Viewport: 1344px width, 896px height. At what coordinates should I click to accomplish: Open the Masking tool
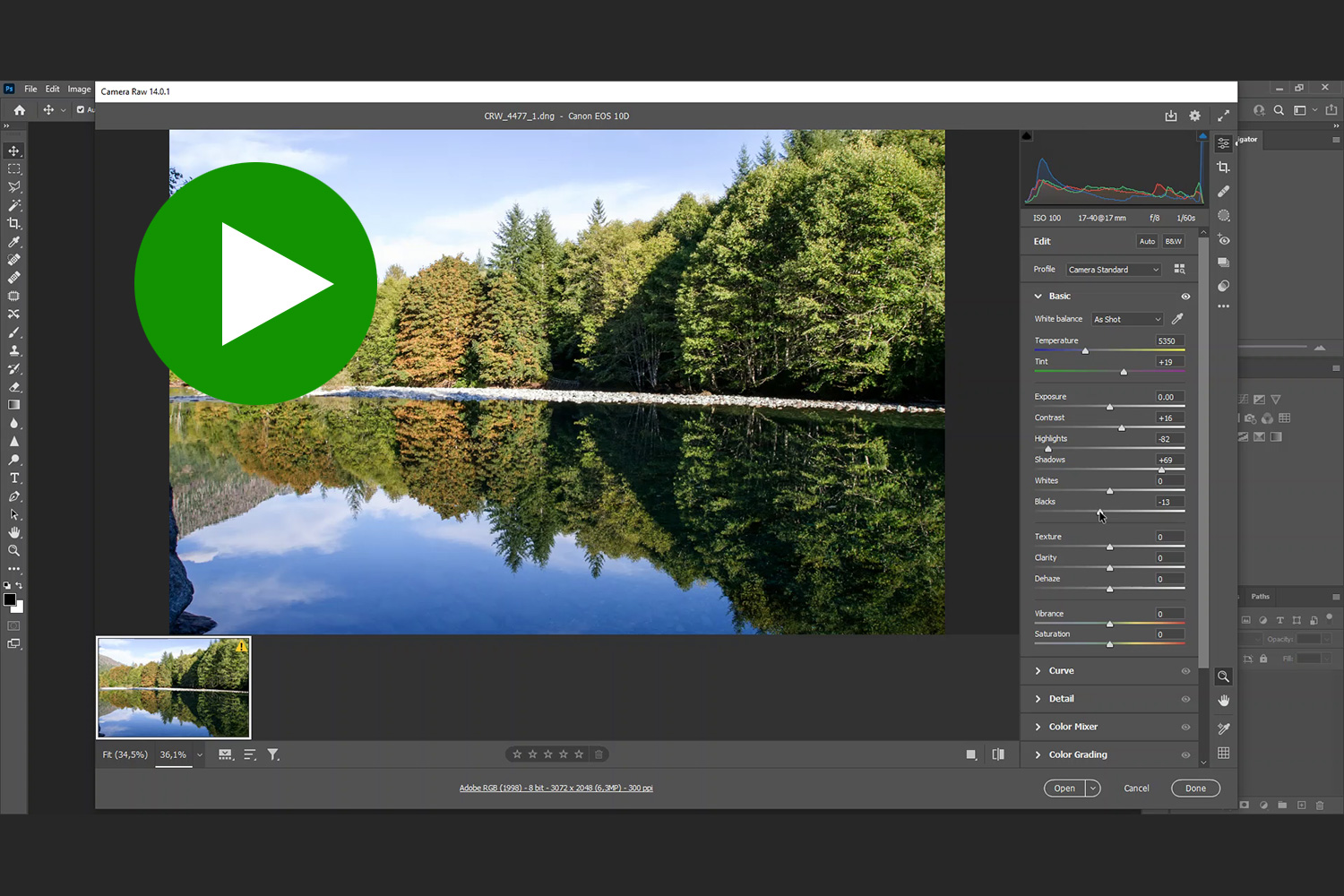point(1223,216)
